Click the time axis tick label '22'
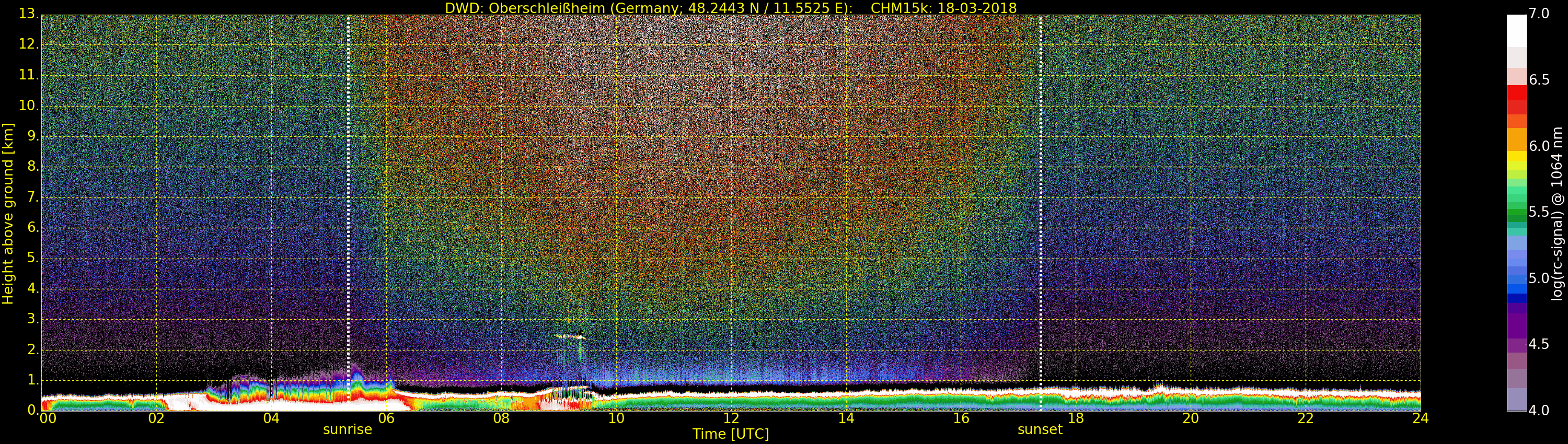 [1306, 418]
